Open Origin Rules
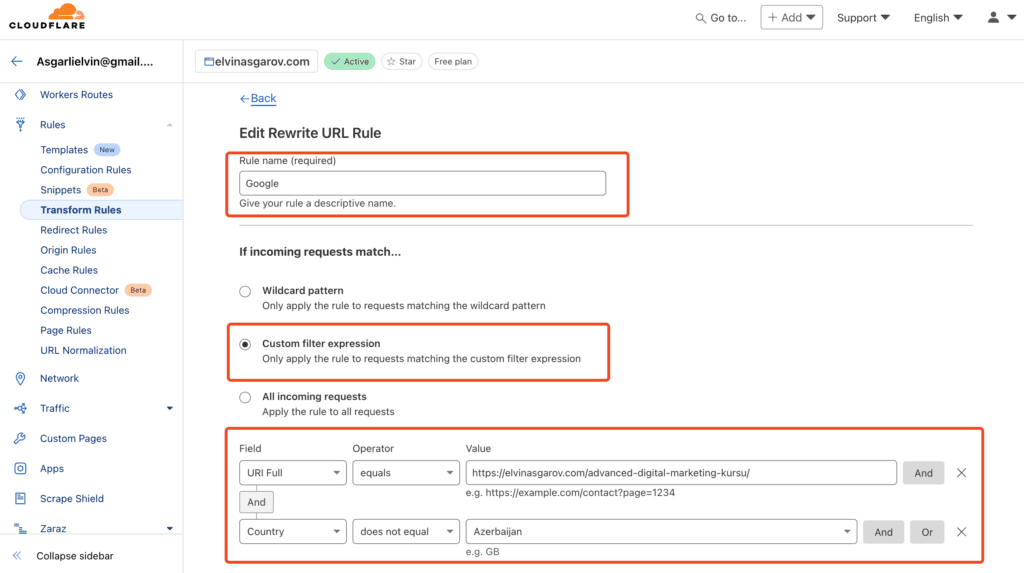 [68, 250]
